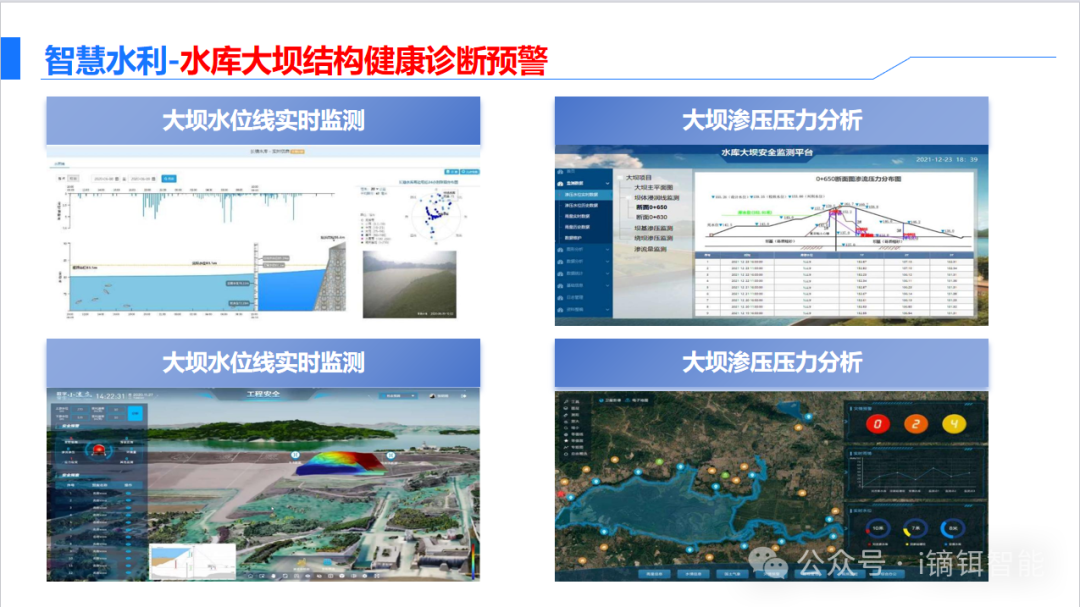Click the 10米 water level ring gauge
Screen dimensions: 1080x607
click(878, 528)
